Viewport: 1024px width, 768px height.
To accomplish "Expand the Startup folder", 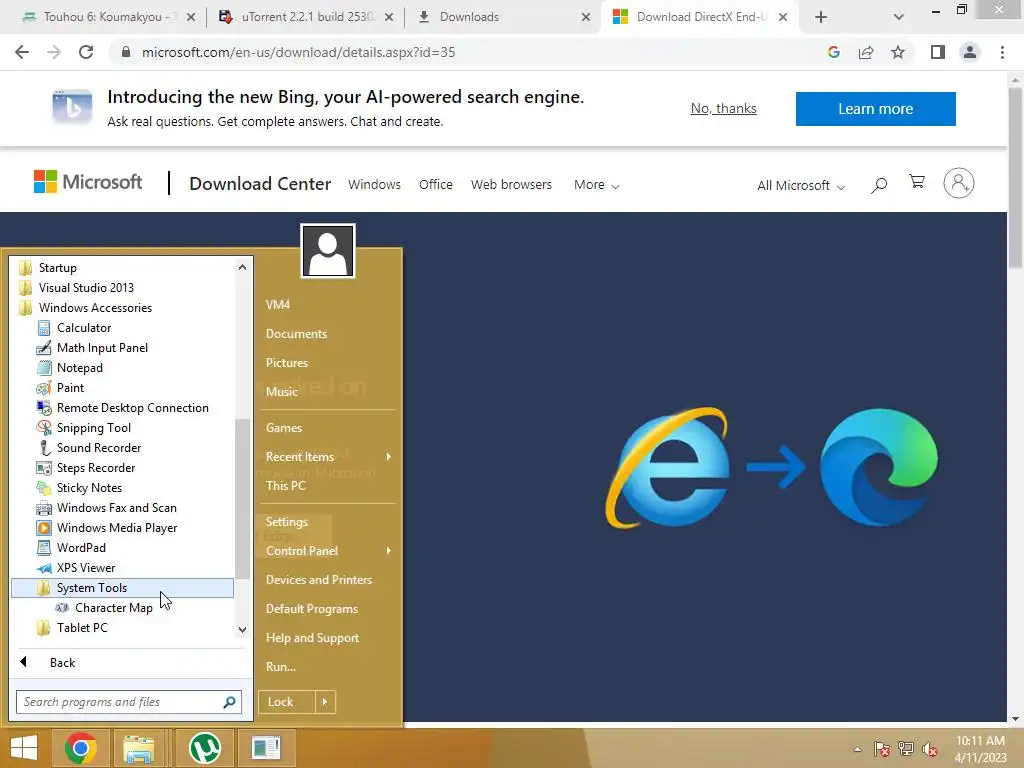I will 57,268.
